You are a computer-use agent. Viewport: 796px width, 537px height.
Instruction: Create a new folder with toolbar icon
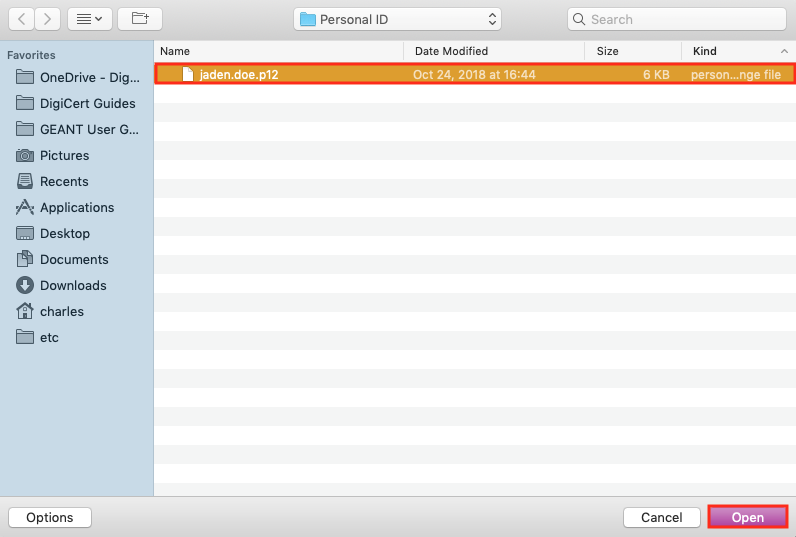pyautogui.click(x=139, y=19)
